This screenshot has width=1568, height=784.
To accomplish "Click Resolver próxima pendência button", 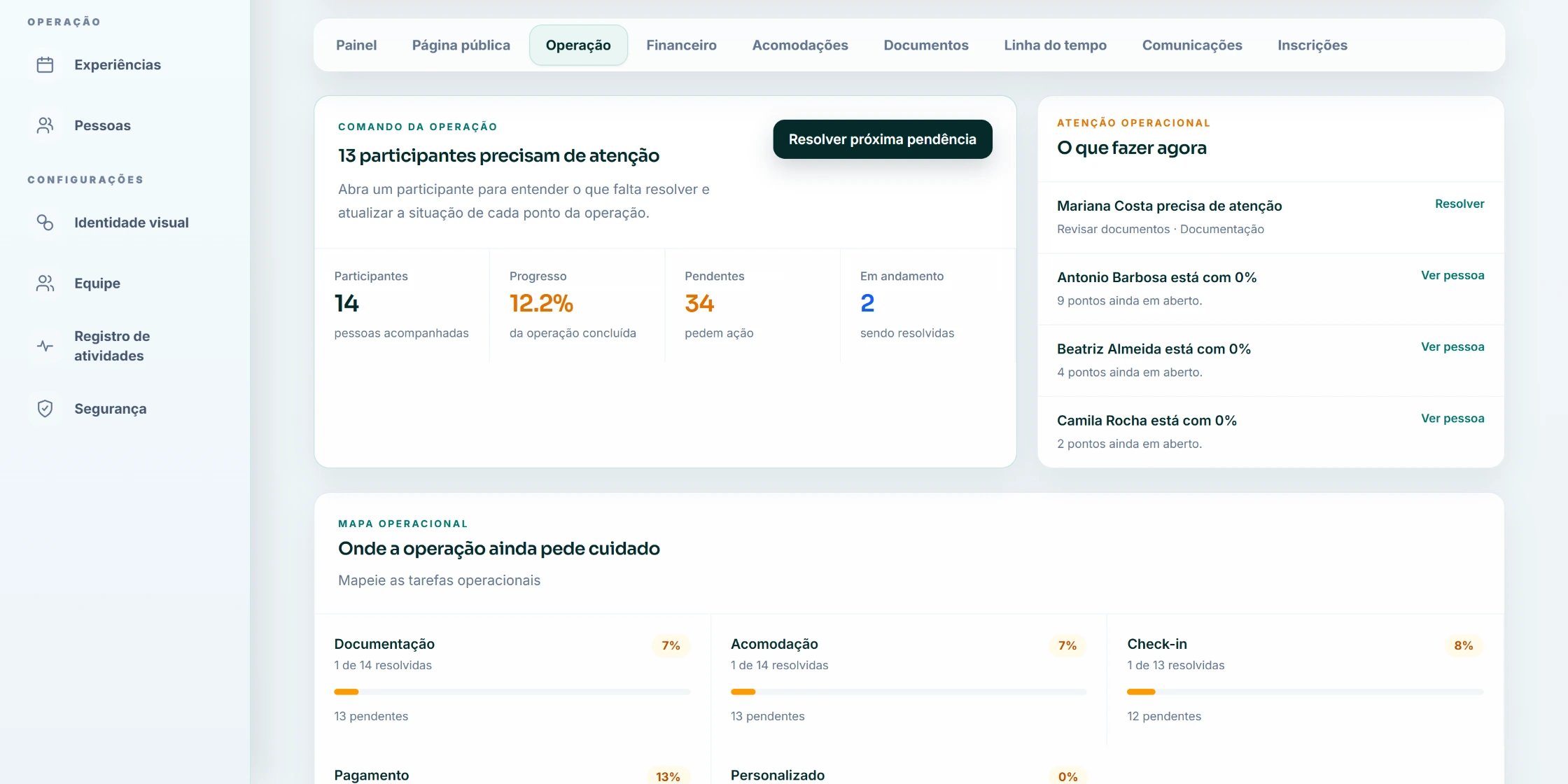I will click(882, 139).
